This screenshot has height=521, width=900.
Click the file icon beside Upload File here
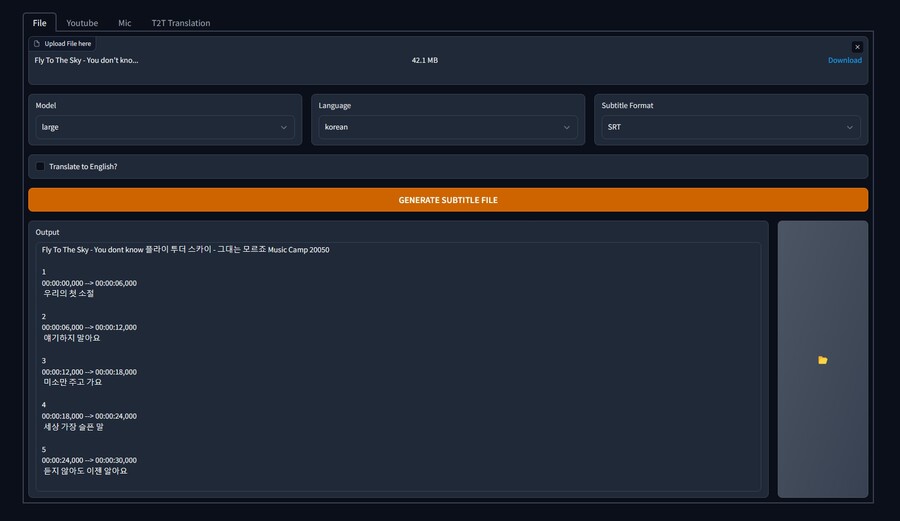[38, 44]
